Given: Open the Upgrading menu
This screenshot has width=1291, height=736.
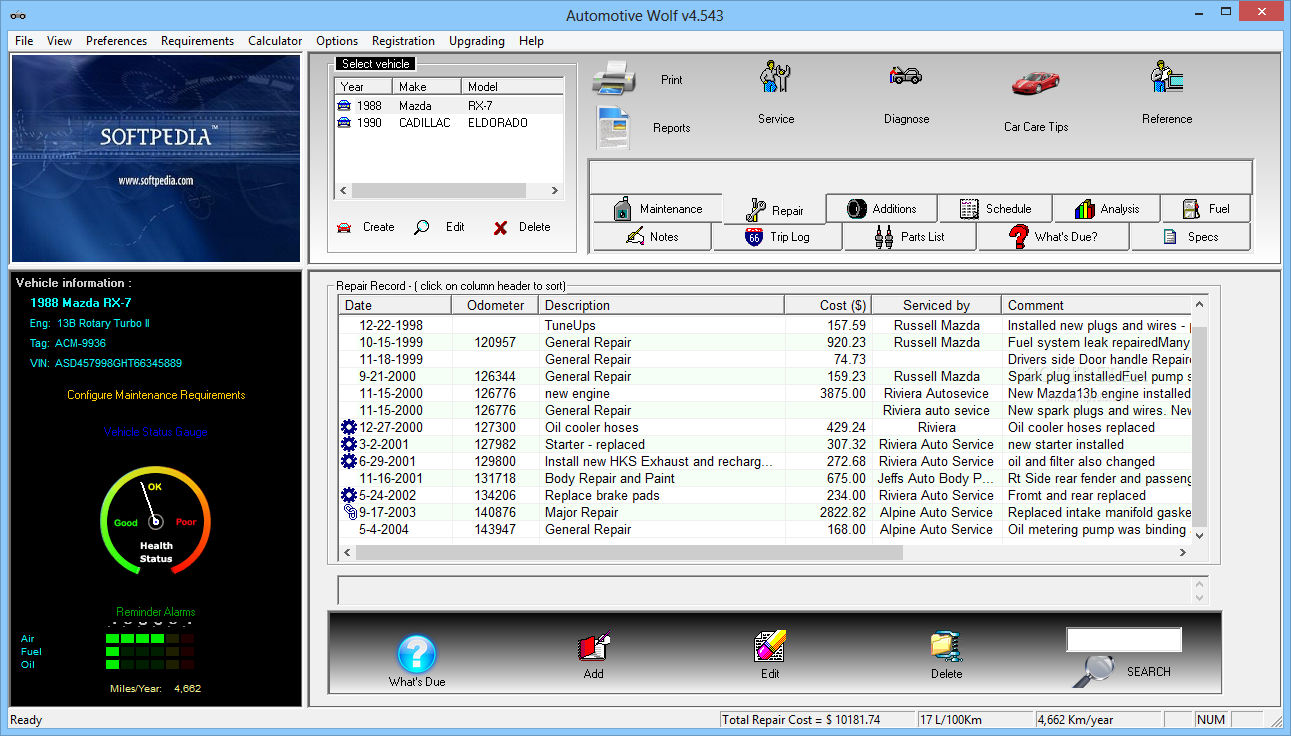Looking at the screenshot, I should [x=477, y=41].
